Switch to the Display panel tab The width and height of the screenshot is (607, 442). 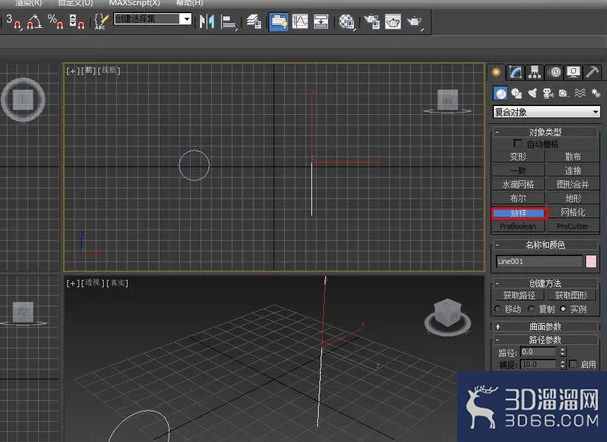tap(573, 72)
